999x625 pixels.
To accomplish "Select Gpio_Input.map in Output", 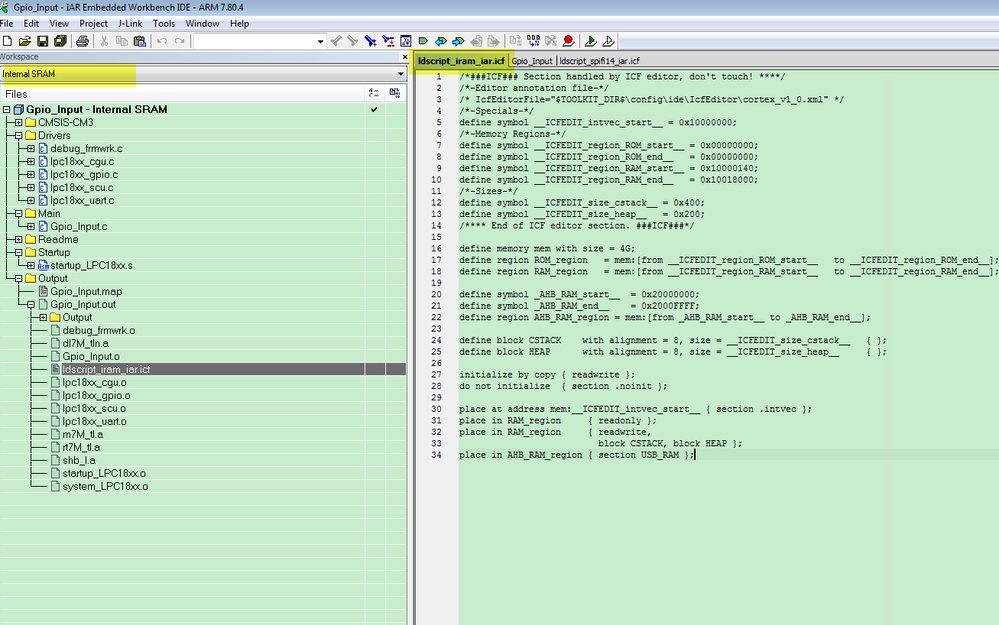I will pos(86,291).
